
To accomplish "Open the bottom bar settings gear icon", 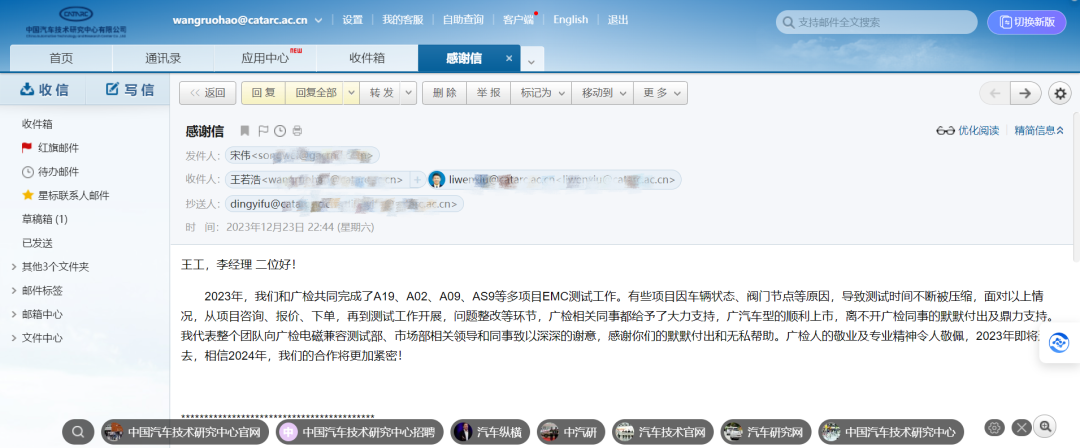I will [x=994, y=428].
